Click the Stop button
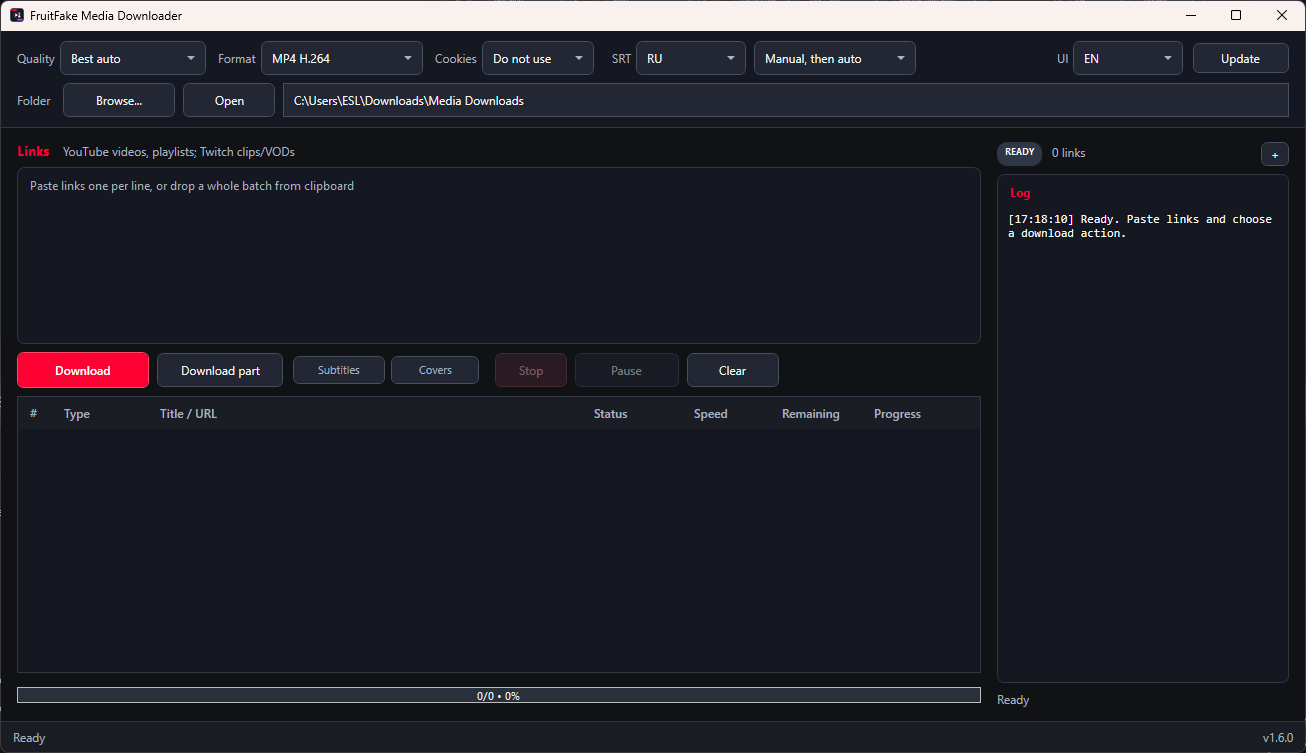Screen dimensions: 1306x753 pos(531,370)
